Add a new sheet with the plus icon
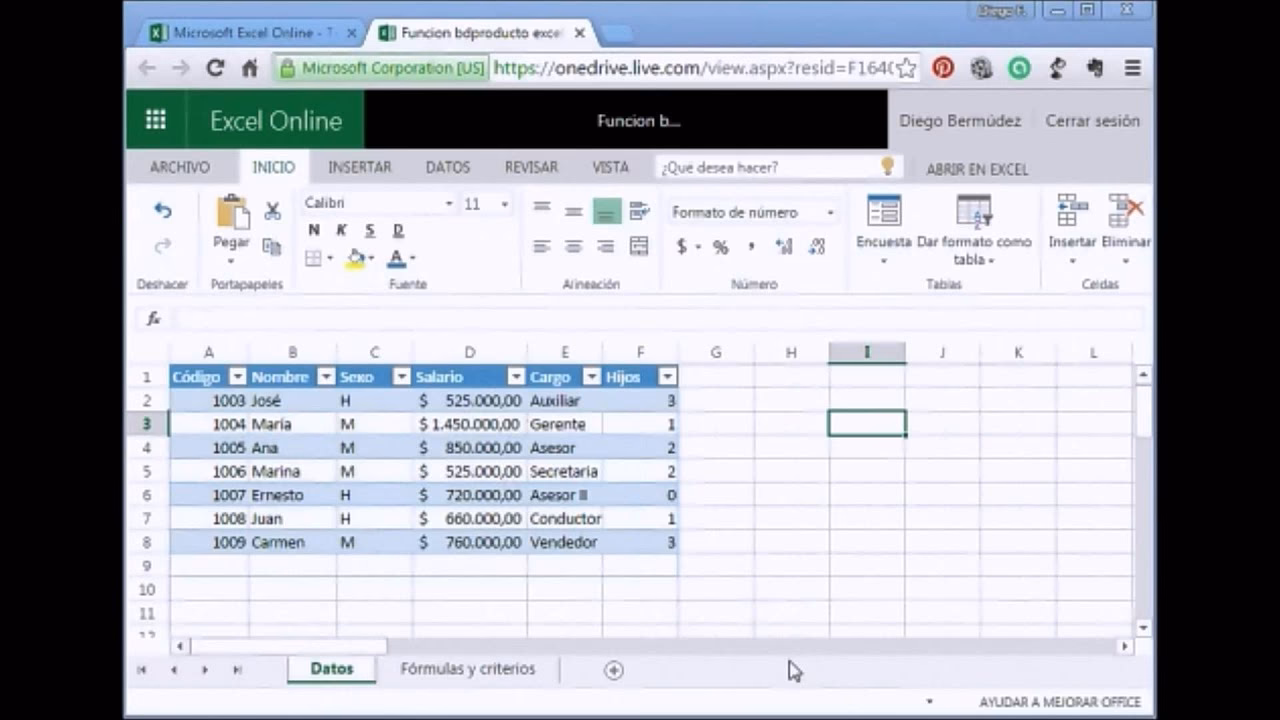Image resolution: width=1280 pixels, height=720 pixels. tap(614, 670)
